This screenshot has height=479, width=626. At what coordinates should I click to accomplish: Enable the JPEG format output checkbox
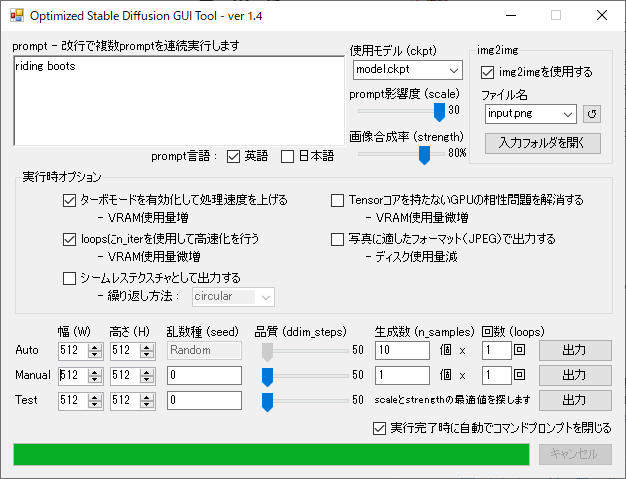(x=337, y=240)
